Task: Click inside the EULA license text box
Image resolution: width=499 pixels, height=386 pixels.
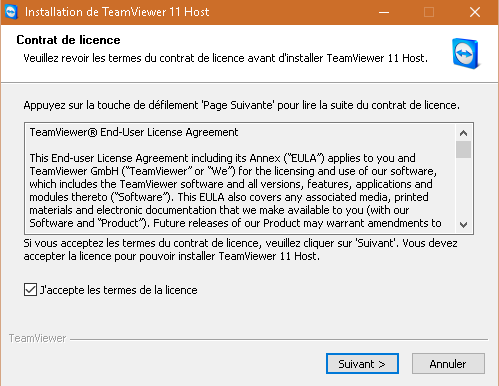Action: 240,178
